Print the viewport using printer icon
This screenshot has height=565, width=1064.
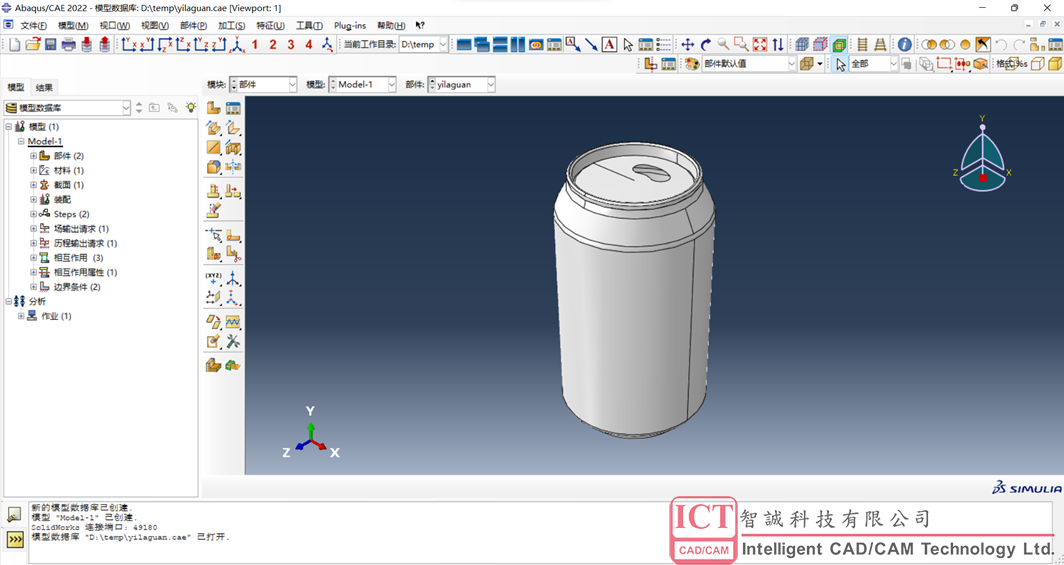point(69,45)
